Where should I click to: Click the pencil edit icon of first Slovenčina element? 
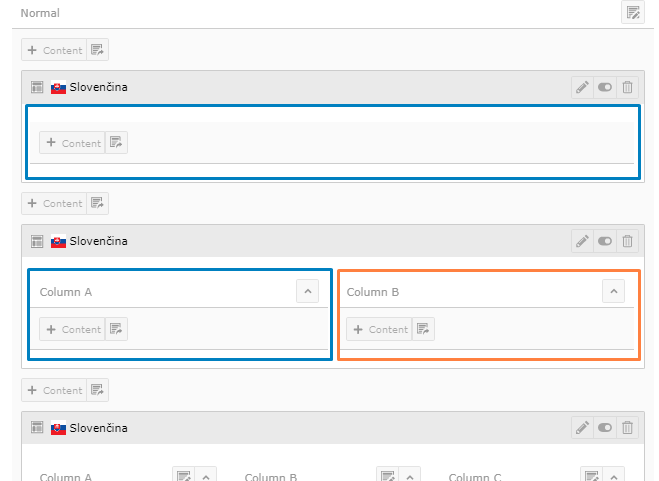coord(582,87)
